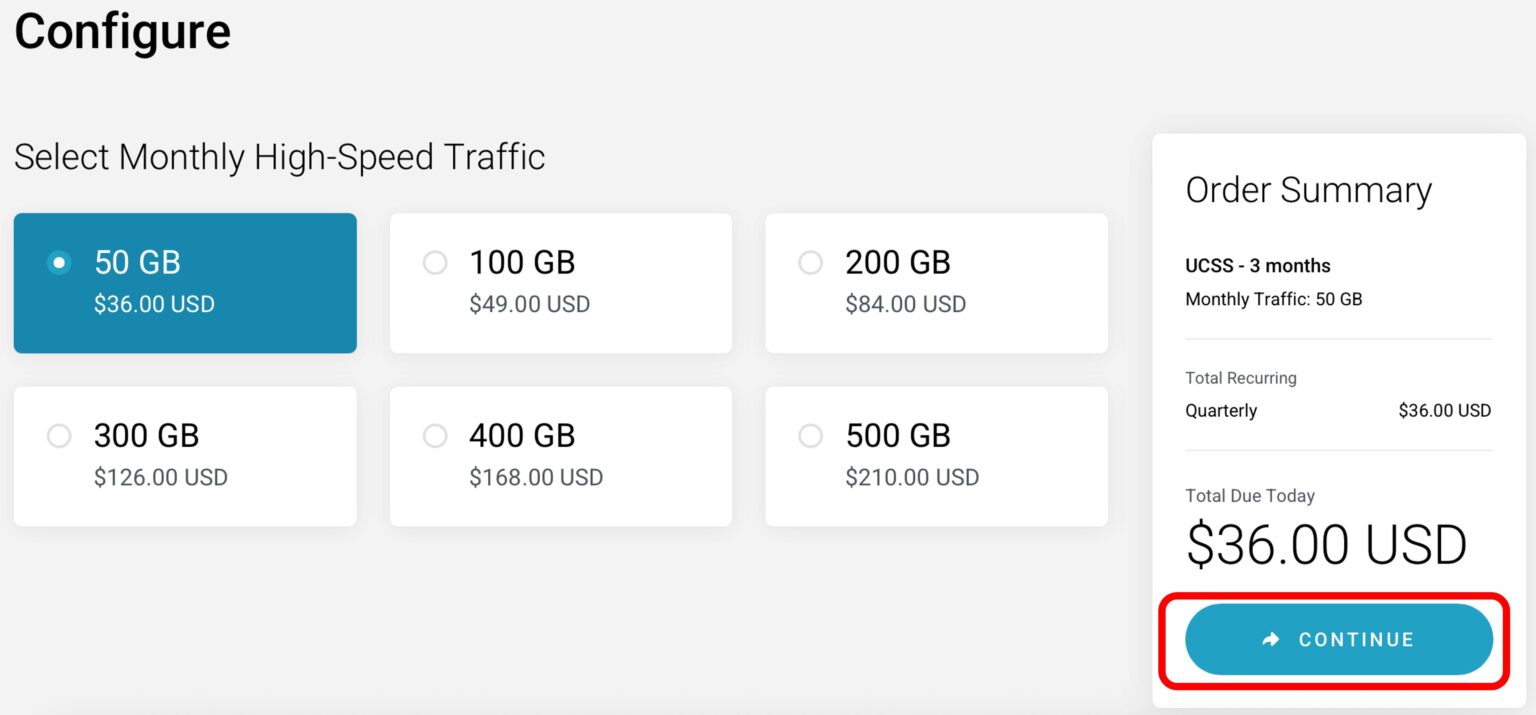Click the arrow icon in Continue
The height and width of the screenshot is (715, 1536).
(x=1271, y=640)
